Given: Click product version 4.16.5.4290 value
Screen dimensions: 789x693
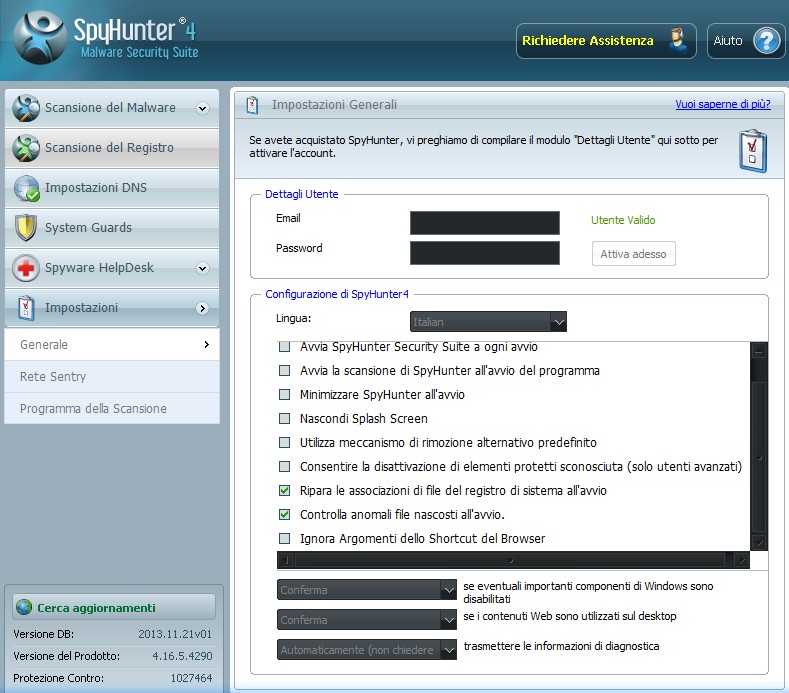Looking at the screenshot, I should click(182, 656).
